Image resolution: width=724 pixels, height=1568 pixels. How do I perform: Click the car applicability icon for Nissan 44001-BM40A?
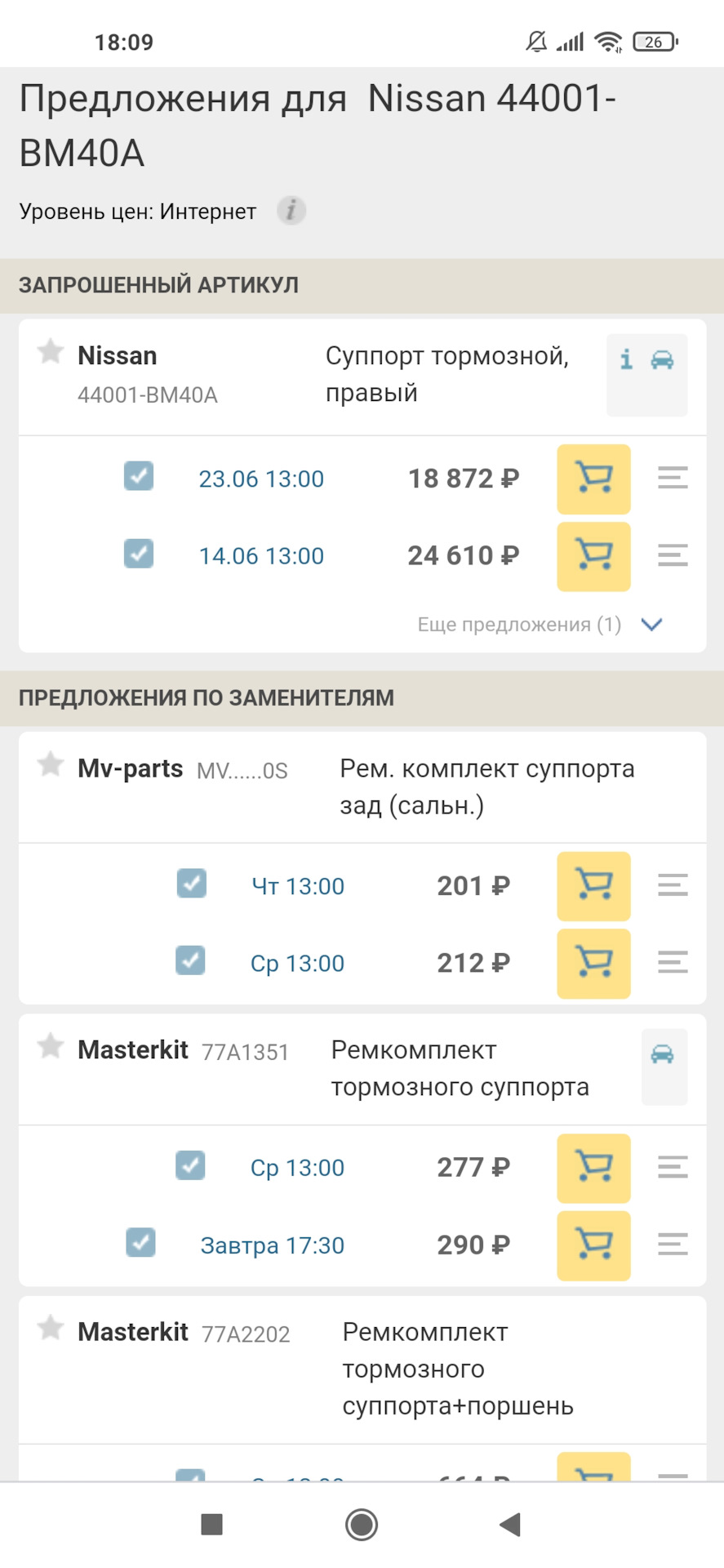click(x=663, y=360)
